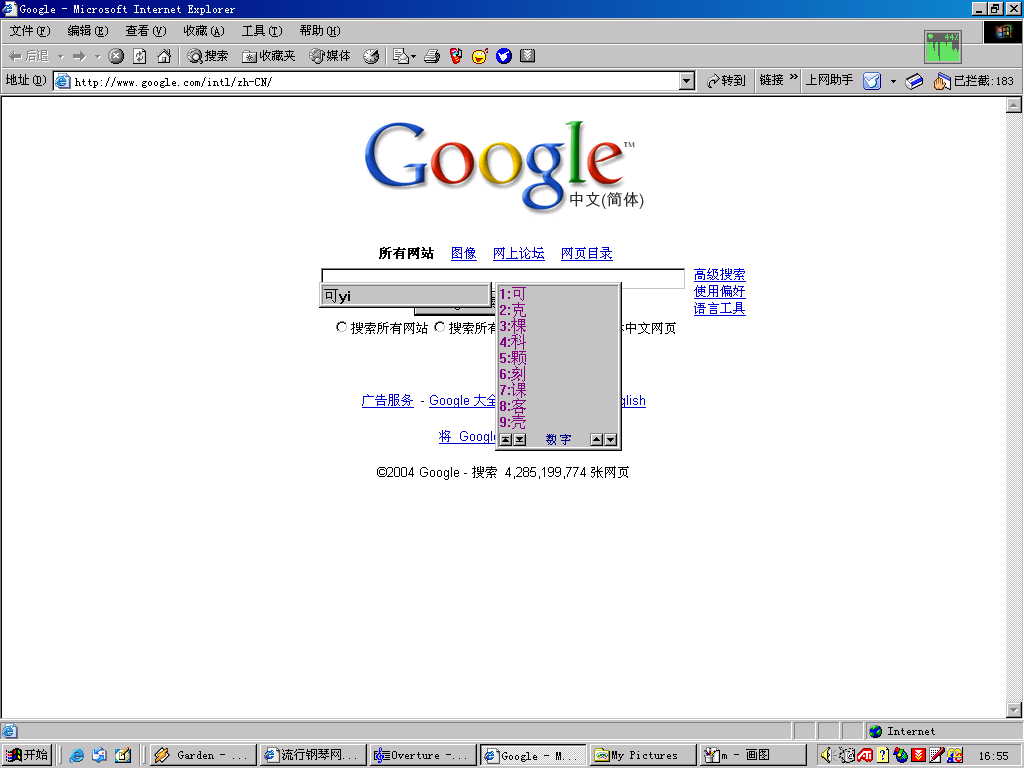Open the File (文件) menu
Image resolution: width=1024 pixels, height=768 pixels.
30,31
